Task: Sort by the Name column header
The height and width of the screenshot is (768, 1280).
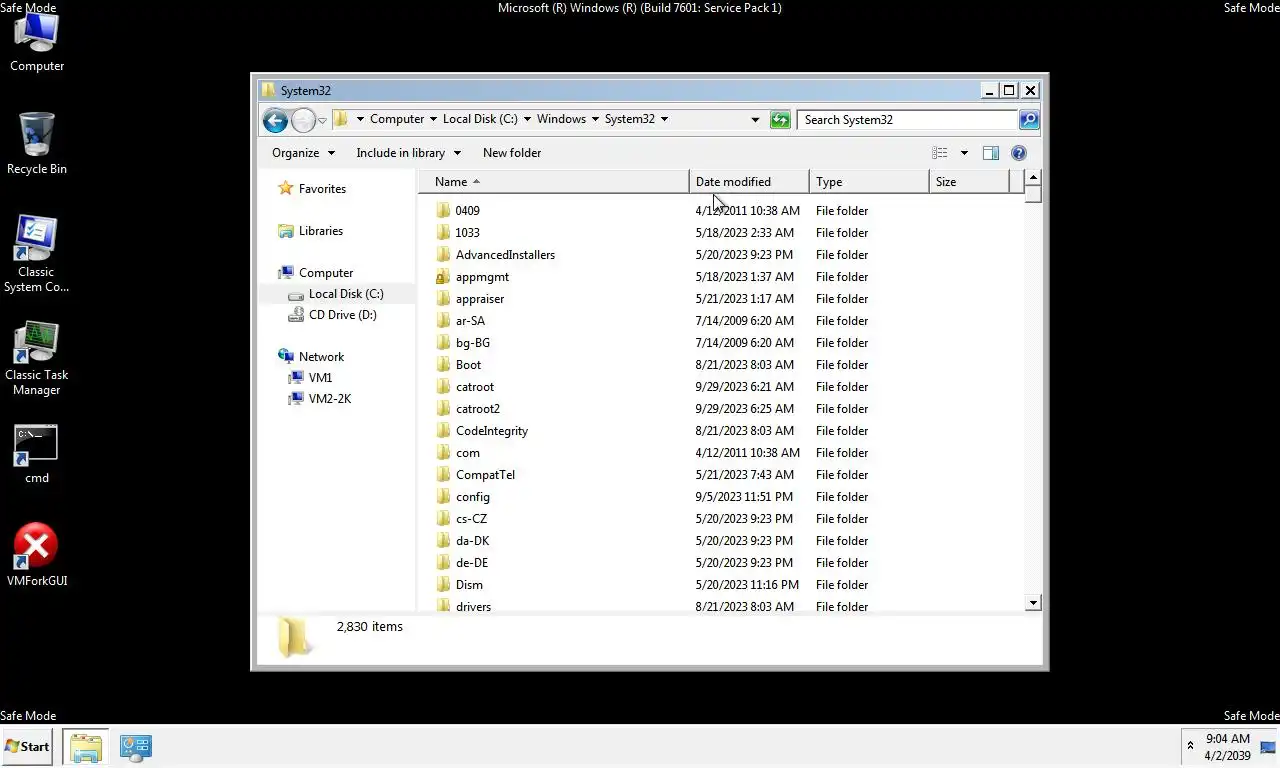Action: click(x=553, y=182)
